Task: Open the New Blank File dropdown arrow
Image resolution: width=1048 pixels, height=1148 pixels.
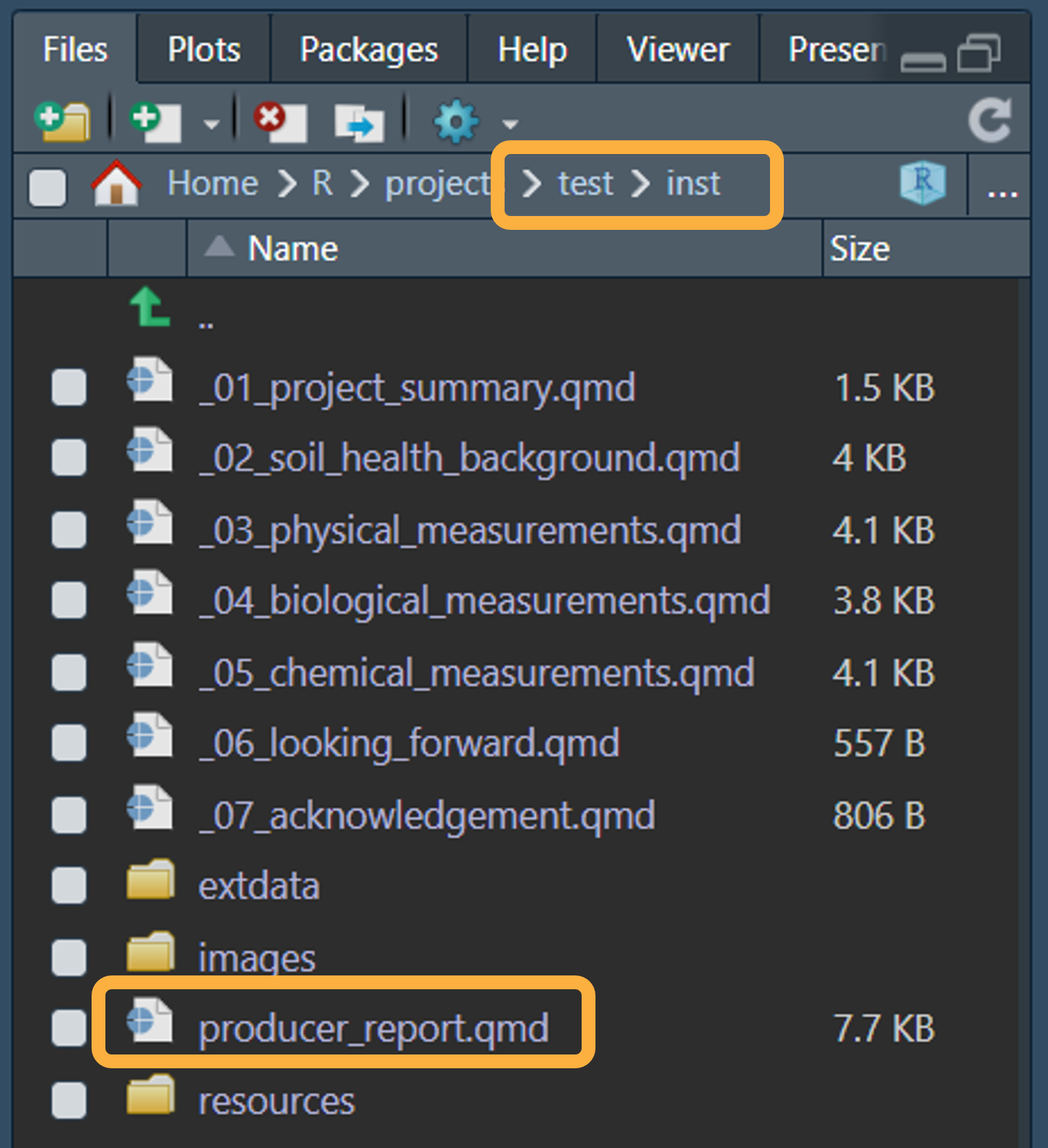Action: pyautogui.click(x=211, y=124)
